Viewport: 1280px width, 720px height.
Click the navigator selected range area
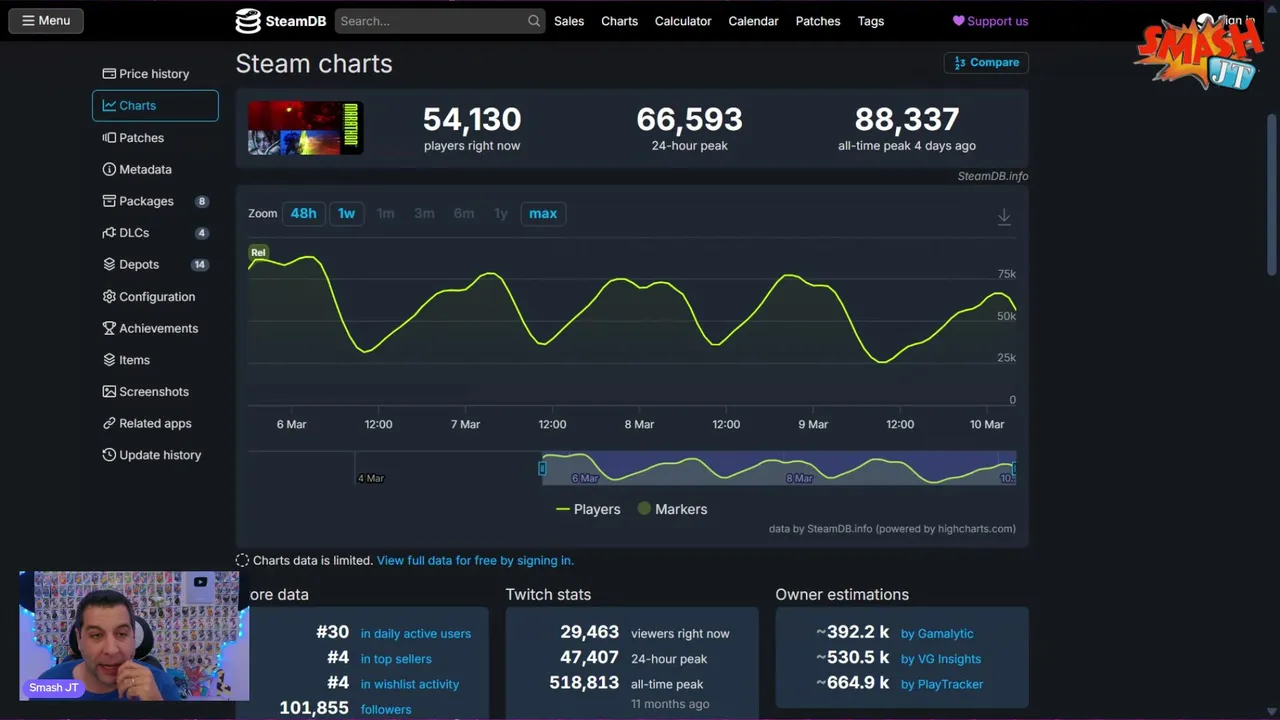pos(778,468)
